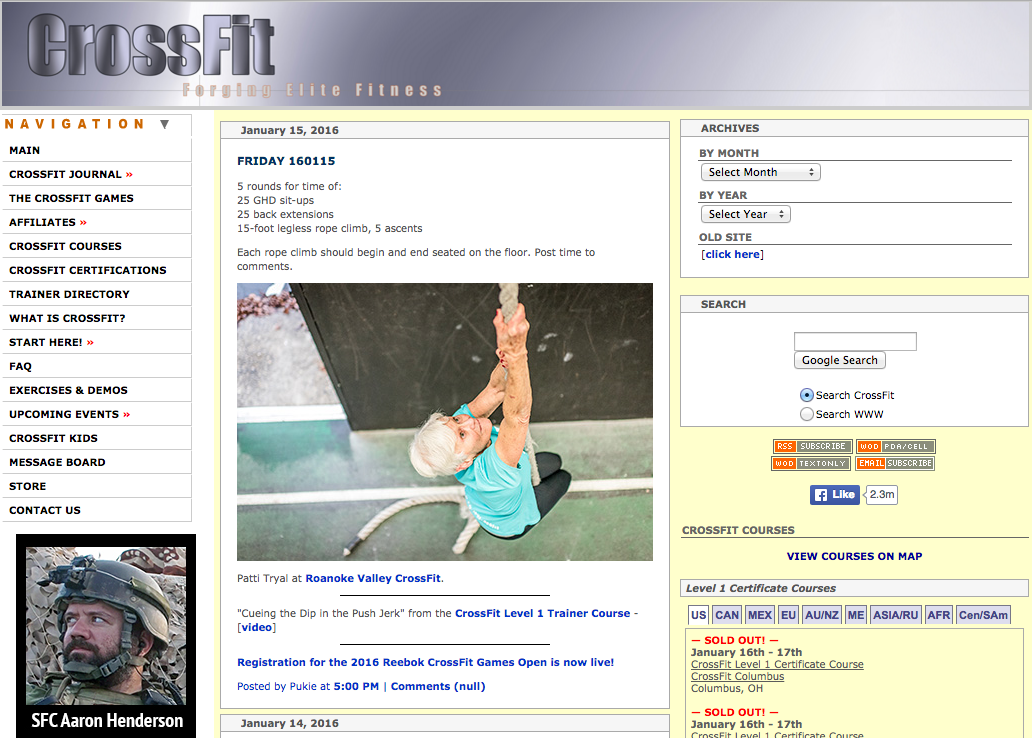Open CrossFit Columbus course link
Screen dimensions: 1032x738
[x=737, y=676]
